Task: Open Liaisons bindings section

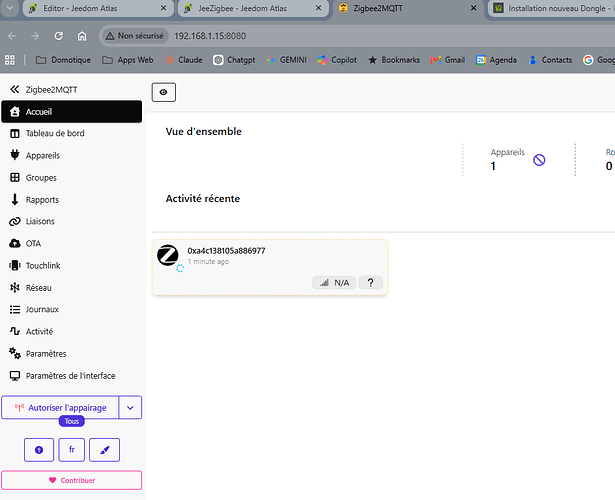Action: [72, 221]
